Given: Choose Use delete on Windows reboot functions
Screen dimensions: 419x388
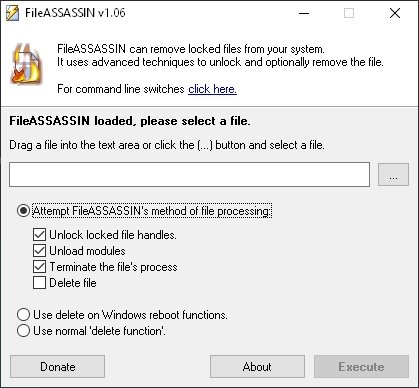Looking at the screenshot, I should (x=23, y=315).
